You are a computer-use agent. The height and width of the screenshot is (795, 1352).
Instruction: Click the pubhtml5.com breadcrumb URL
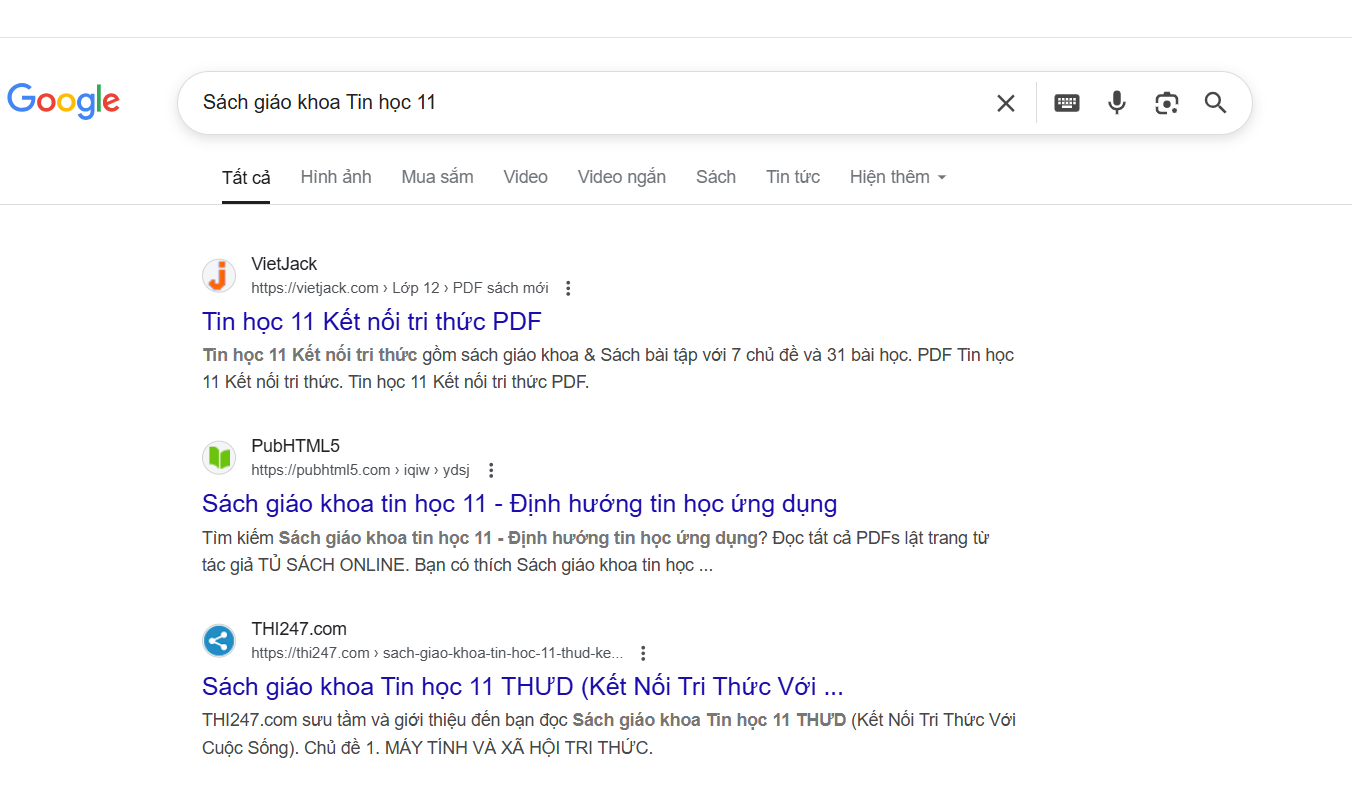pos(360,470)
